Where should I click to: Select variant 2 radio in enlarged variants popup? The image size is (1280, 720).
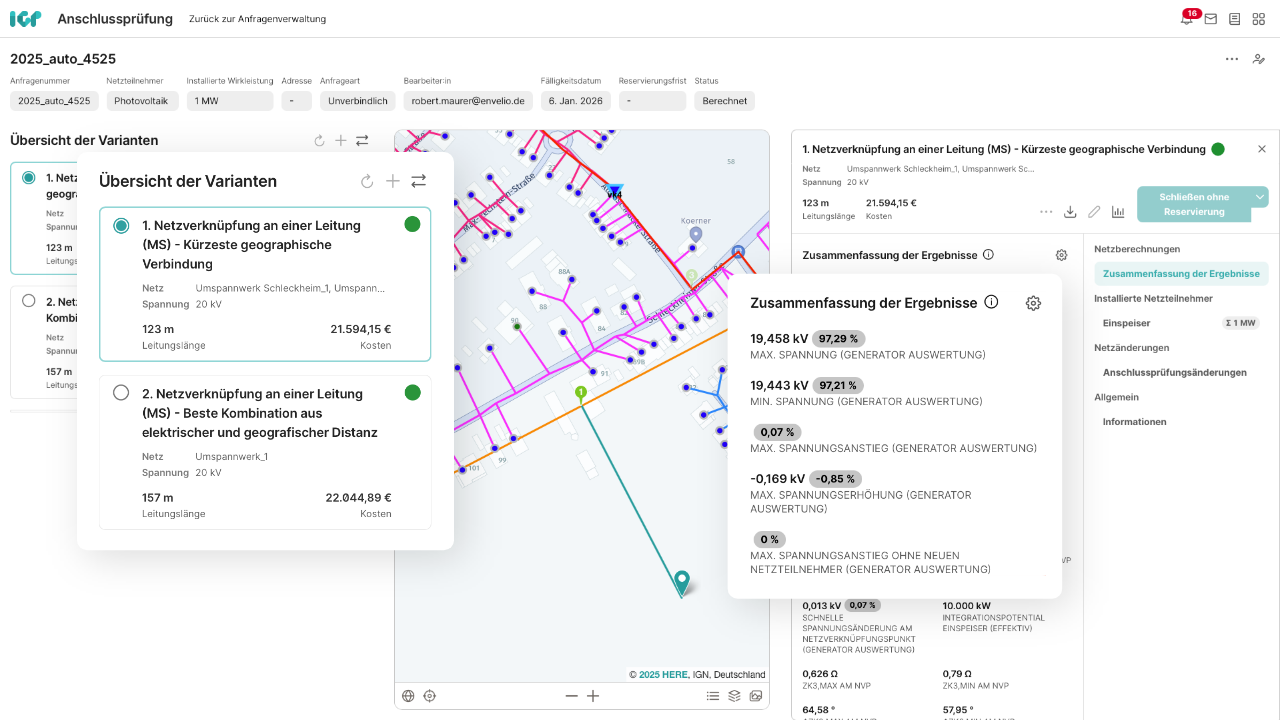tap(121, 393)
